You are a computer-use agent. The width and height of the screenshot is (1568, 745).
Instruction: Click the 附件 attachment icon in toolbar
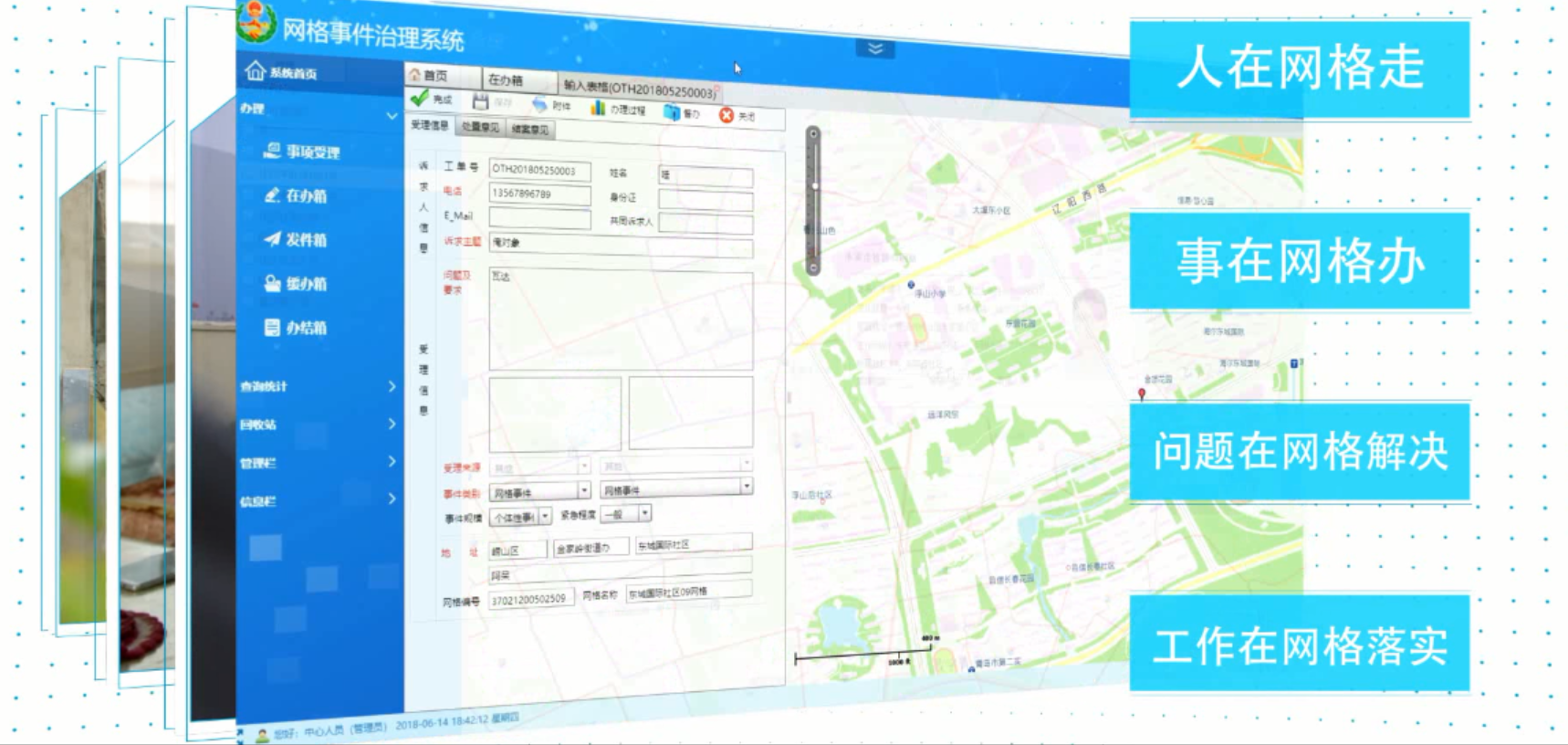539,104
